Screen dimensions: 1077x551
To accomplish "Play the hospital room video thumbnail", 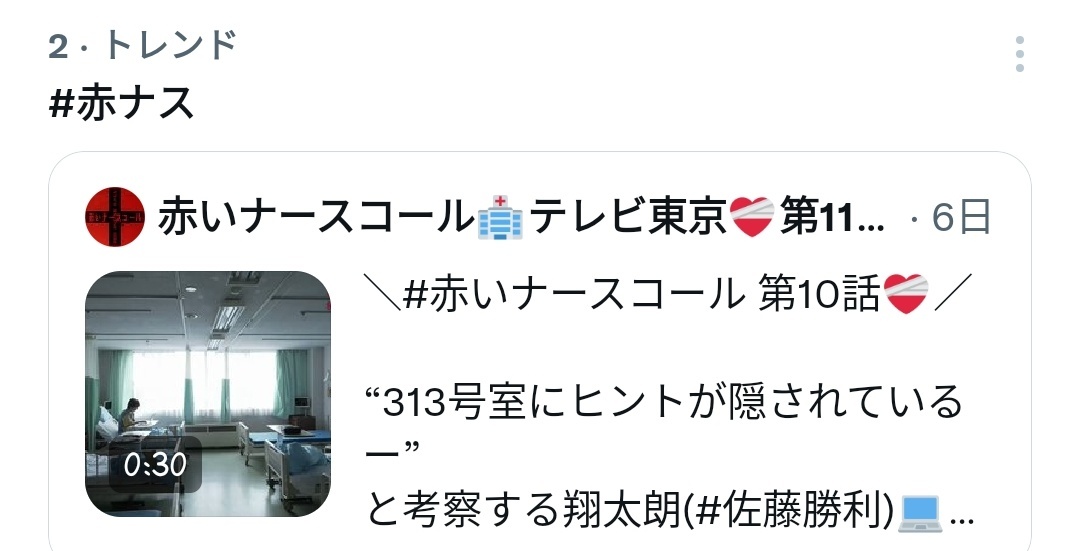I will coord(207,394).
